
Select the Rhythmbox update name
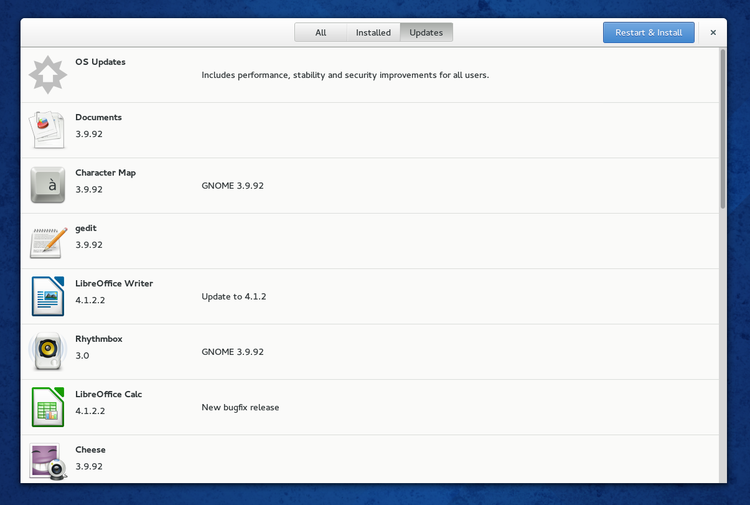point(98,339)
